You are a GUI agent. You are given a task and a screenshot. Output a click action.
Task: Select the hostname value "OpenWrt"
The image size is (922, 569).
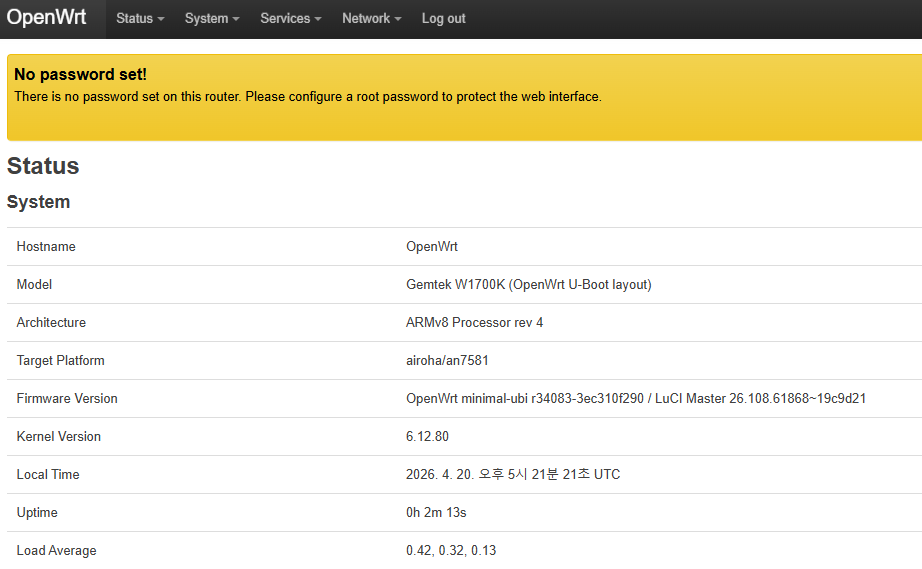click(x=432, y=247)
